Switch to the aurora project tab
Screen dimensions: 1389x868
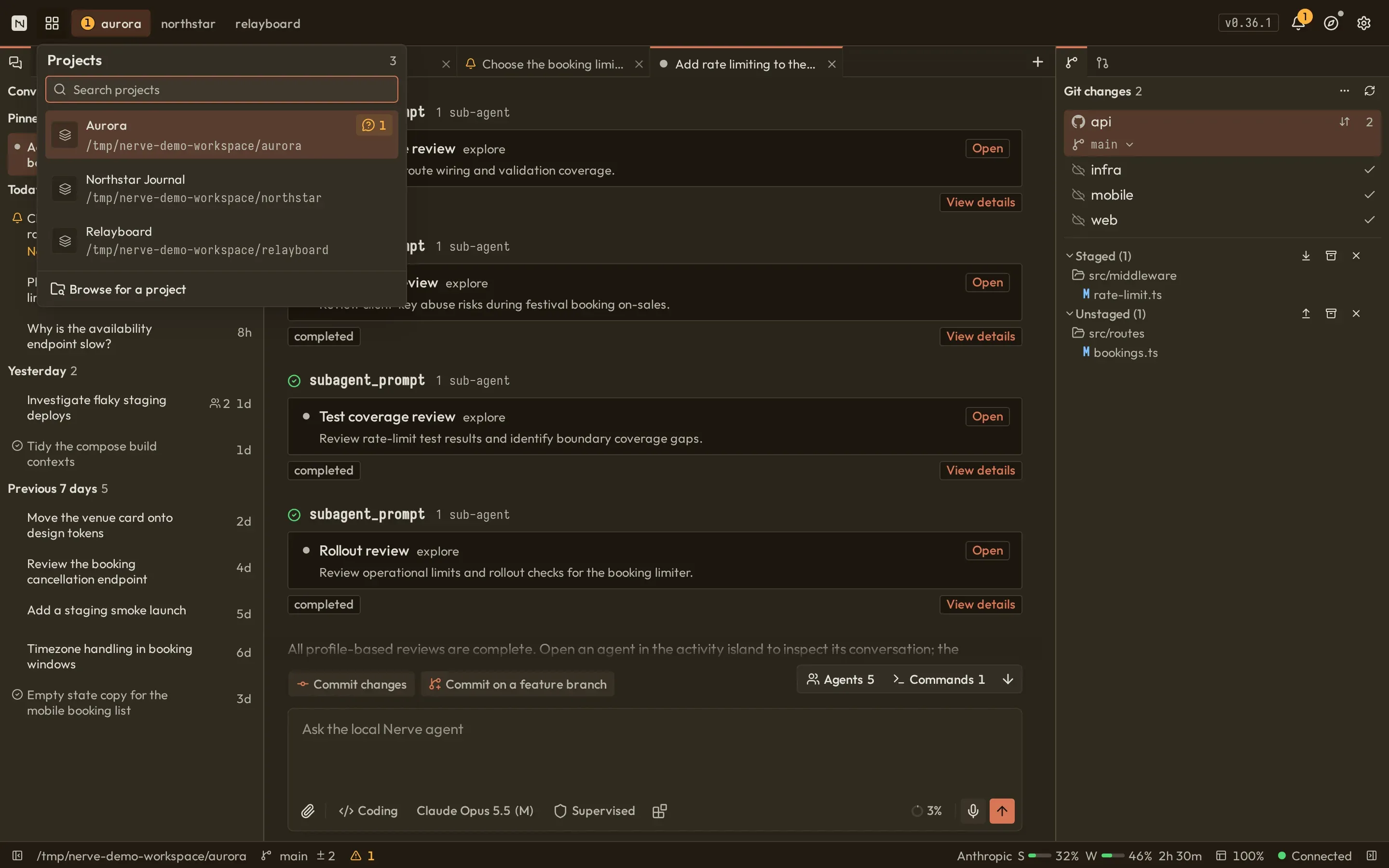tap(111, 23)
